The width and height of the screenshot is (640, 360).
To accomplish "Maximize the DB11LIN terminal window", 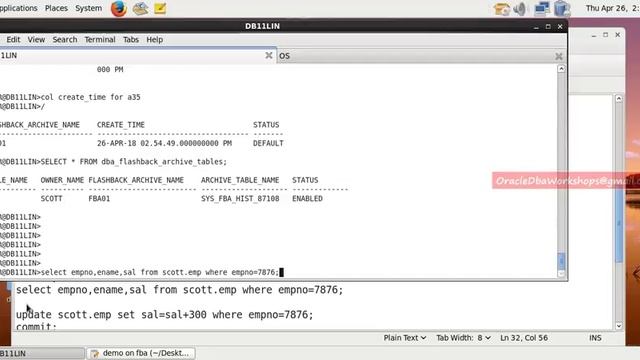I will pyautogui.click(x=548, y=27).
